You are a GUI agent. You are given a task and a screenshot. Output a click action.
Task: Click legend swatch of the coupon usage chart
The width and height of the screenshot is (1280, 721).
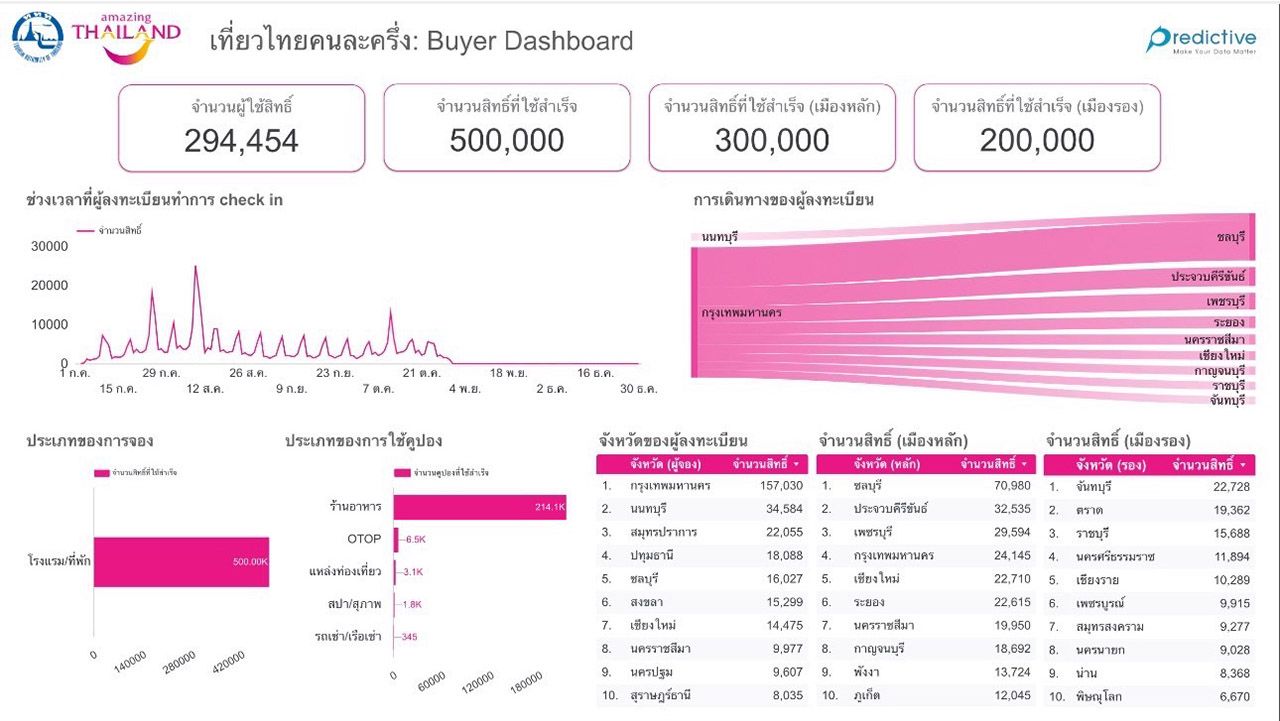402,472
